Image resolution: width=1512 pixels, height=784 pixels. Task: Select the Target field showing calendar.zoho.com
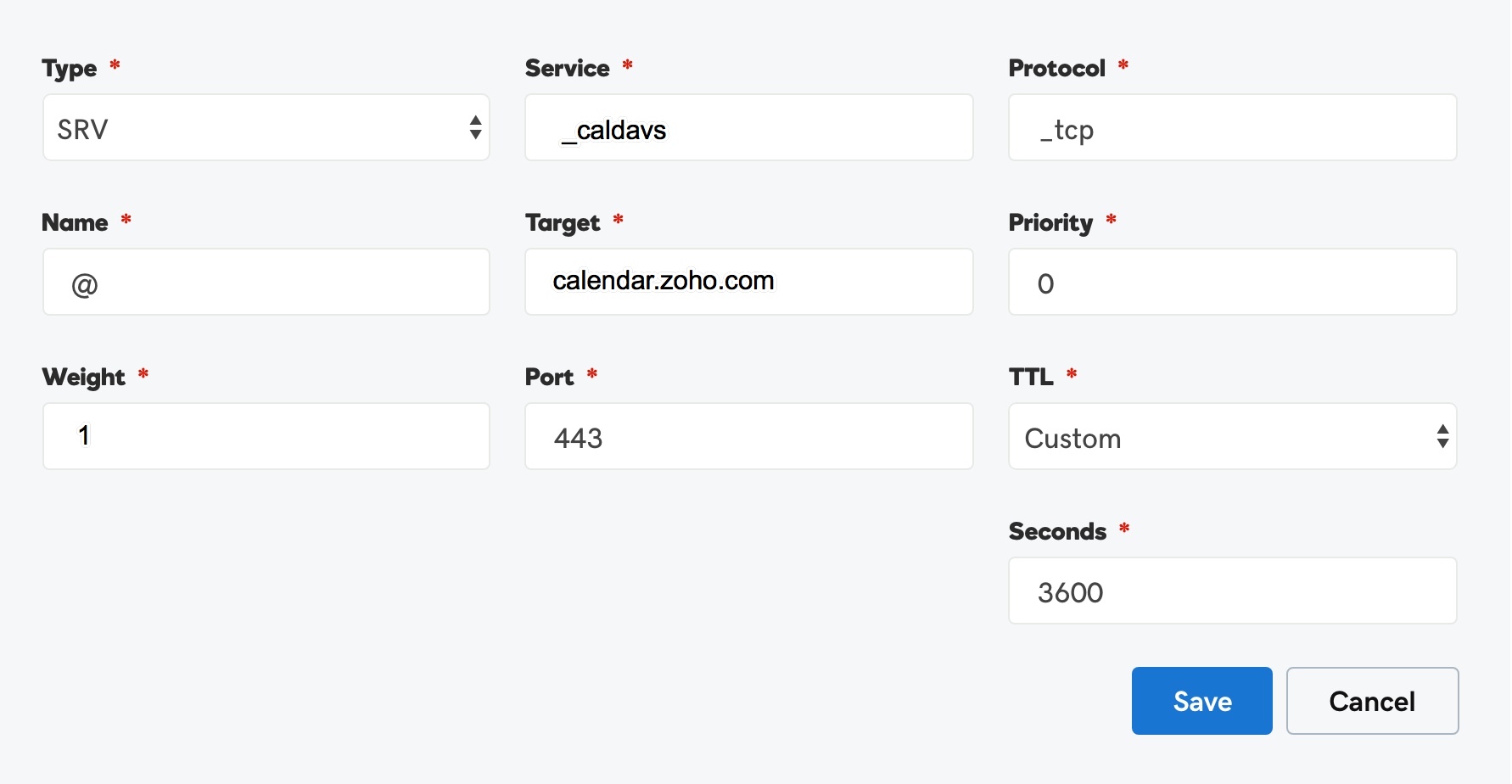click(x=748, y=282)
